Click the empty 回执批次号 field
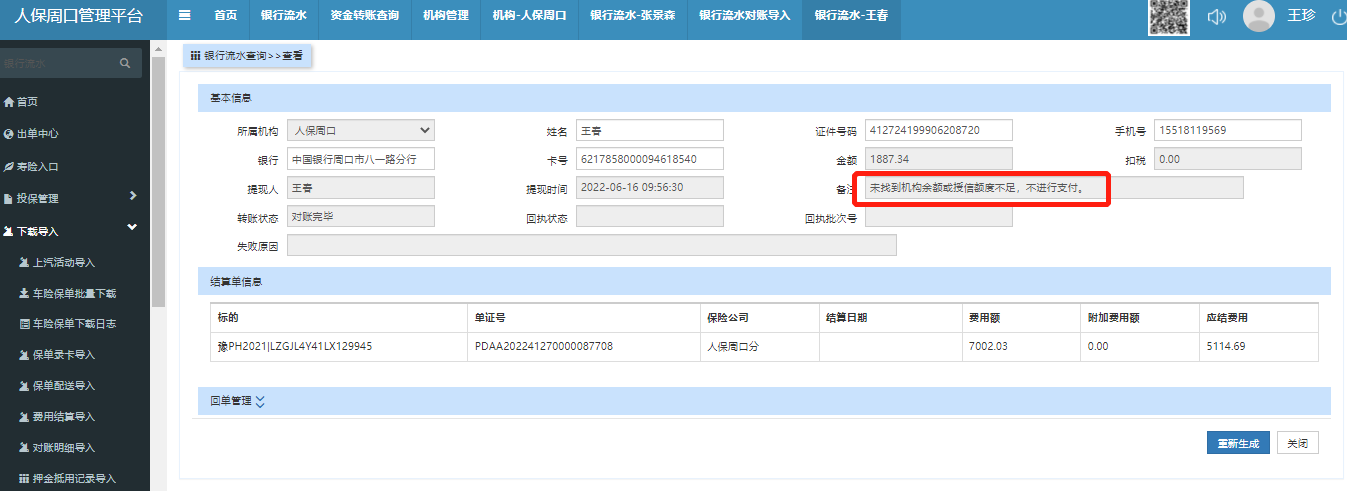 coord(939,216)
